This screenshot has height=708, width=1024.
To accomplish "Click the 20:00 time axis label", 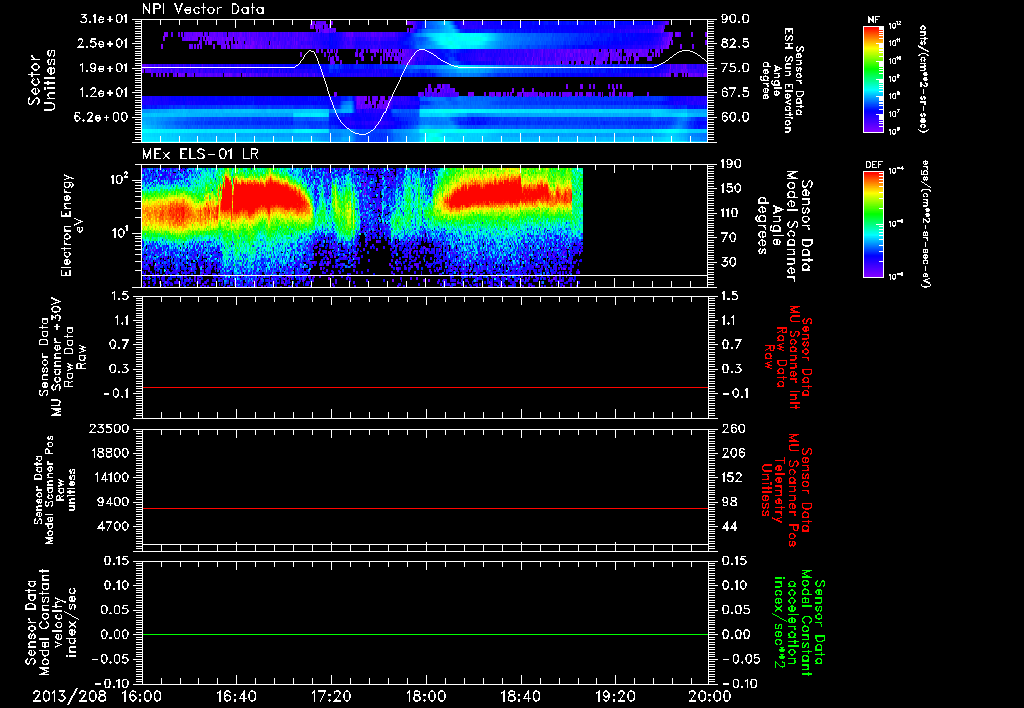I will [x=710, y=696].
